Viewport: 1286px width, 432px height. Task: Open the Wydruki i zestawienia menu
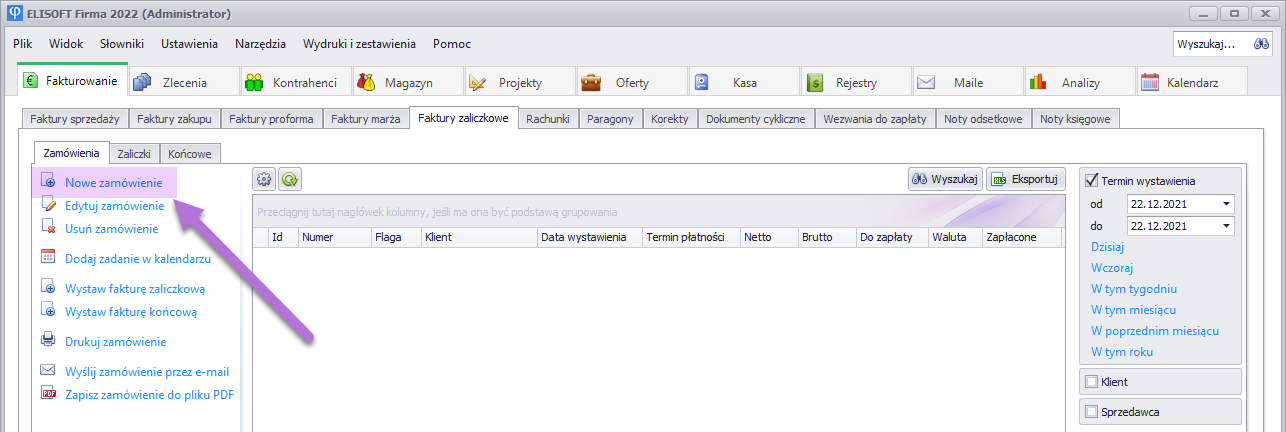point(359,44)
